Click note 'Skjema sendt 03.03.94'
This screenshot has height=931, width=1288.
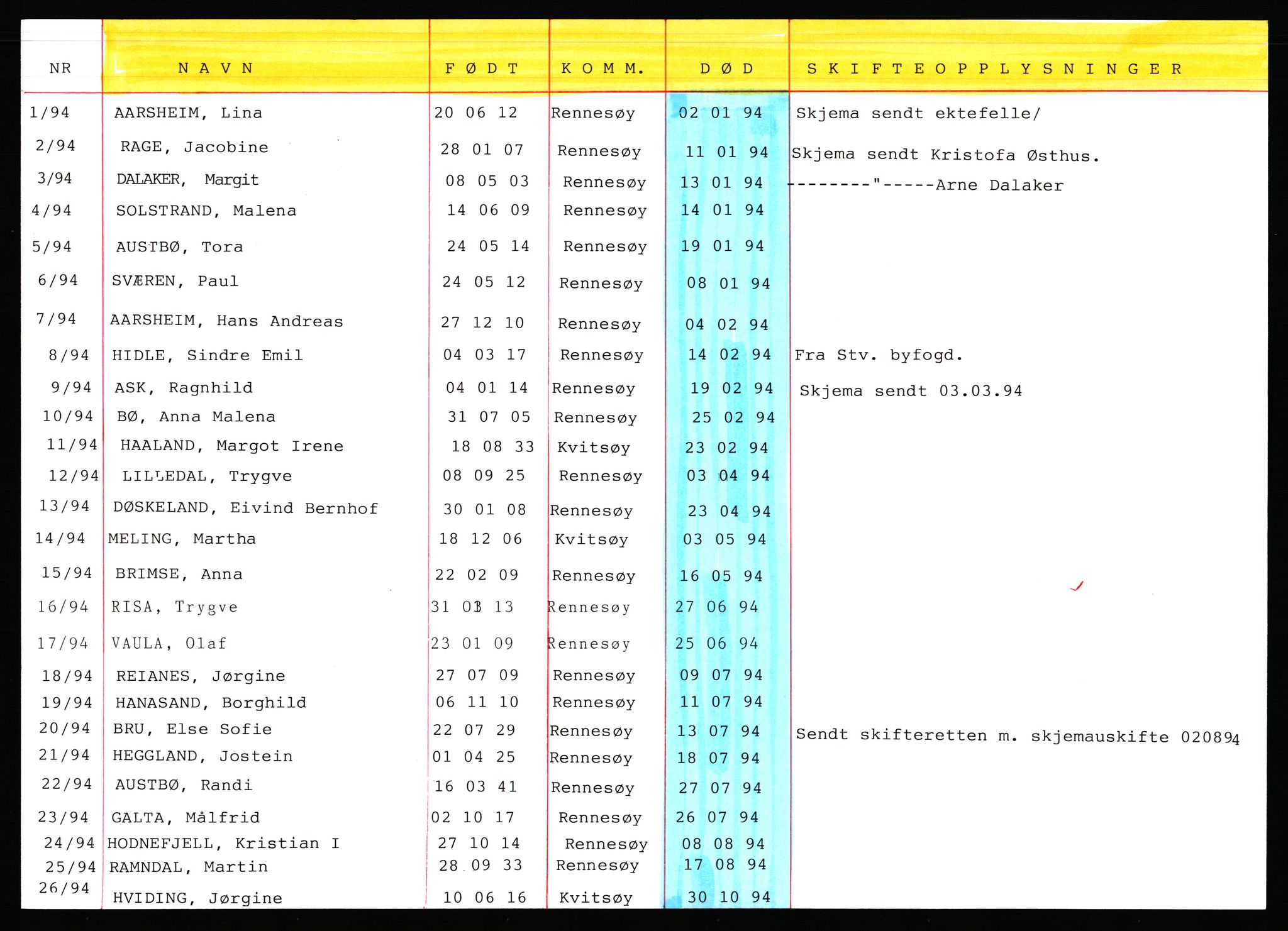pos(911,391)
